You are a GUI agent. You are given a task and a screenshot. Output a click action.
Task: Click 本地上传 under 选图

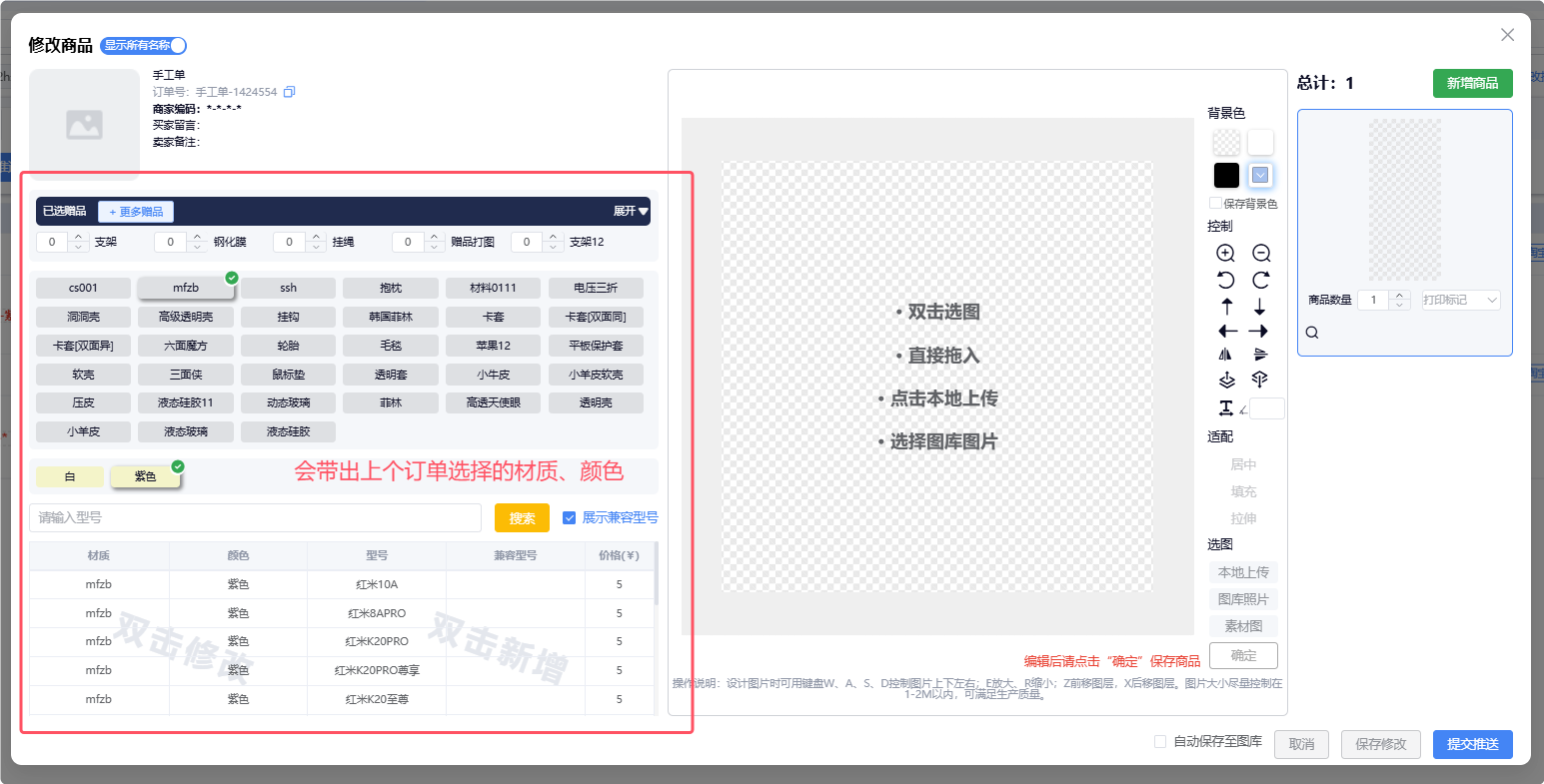click(1243, 572)
